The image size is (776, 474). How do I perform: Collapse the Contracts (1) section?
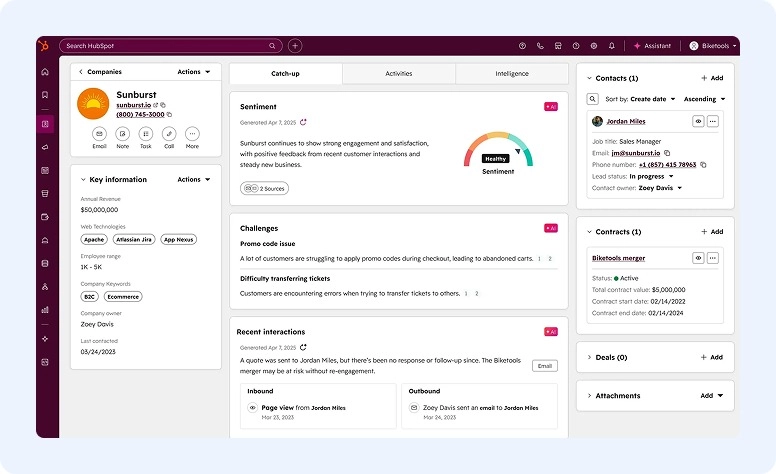(589, 232)
